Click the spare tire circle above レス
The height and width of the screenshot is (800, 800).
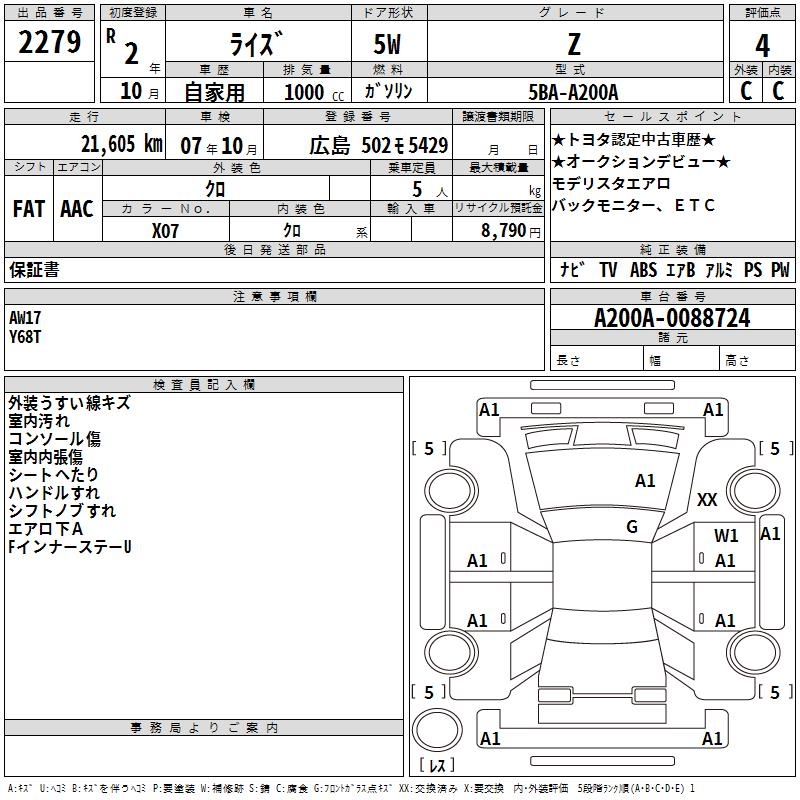coord(437,731)
